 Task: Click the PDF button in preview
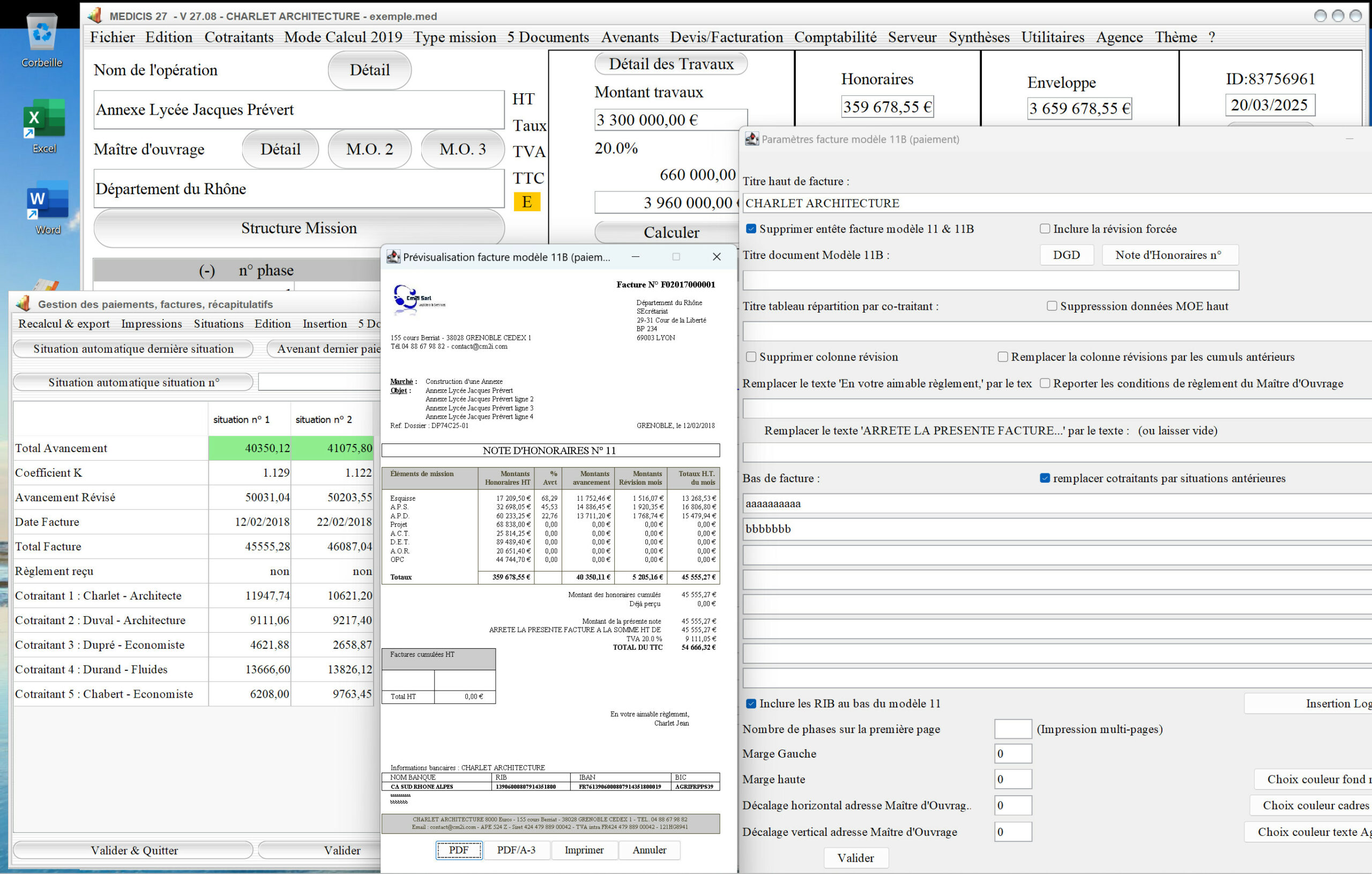[x=459, y=850]
